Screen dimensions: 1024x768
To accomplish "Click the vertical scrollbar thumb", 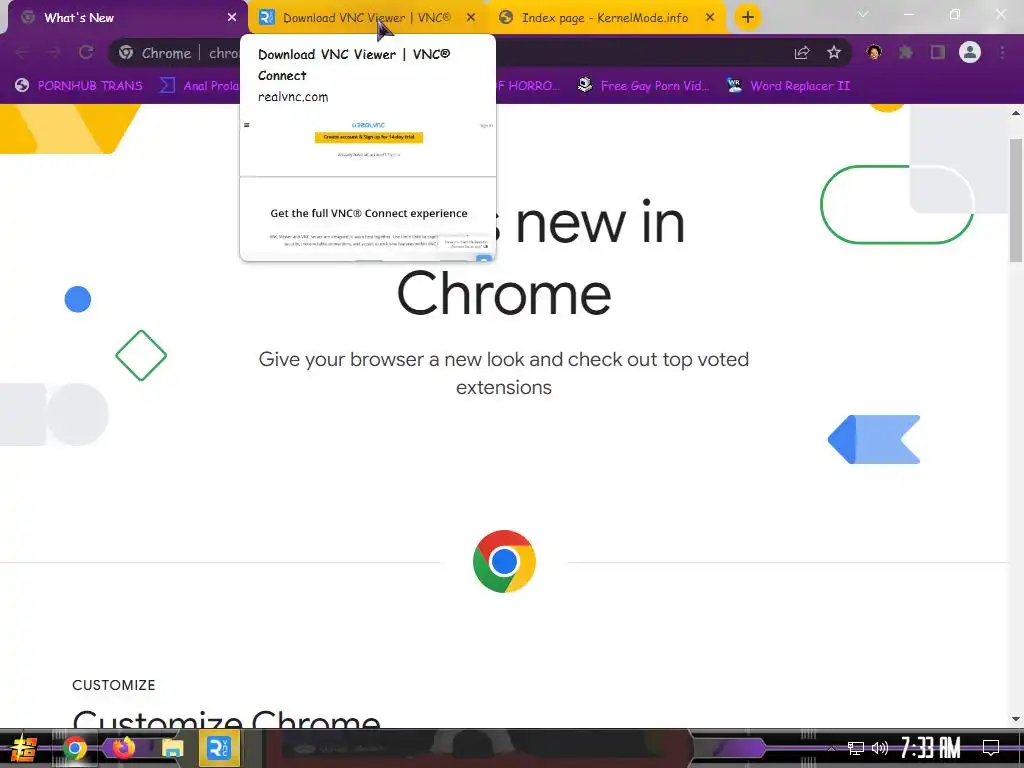I will coord(1016,200).
